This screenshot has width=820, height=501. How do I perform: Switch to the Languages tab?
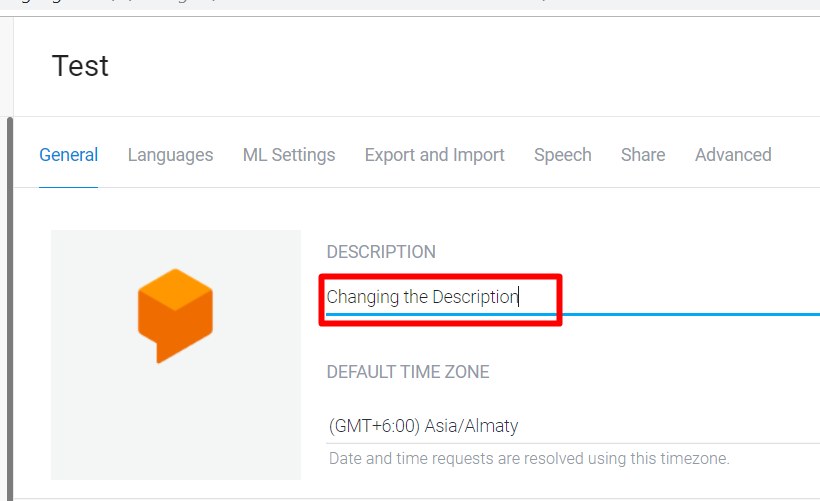point(170,155)
